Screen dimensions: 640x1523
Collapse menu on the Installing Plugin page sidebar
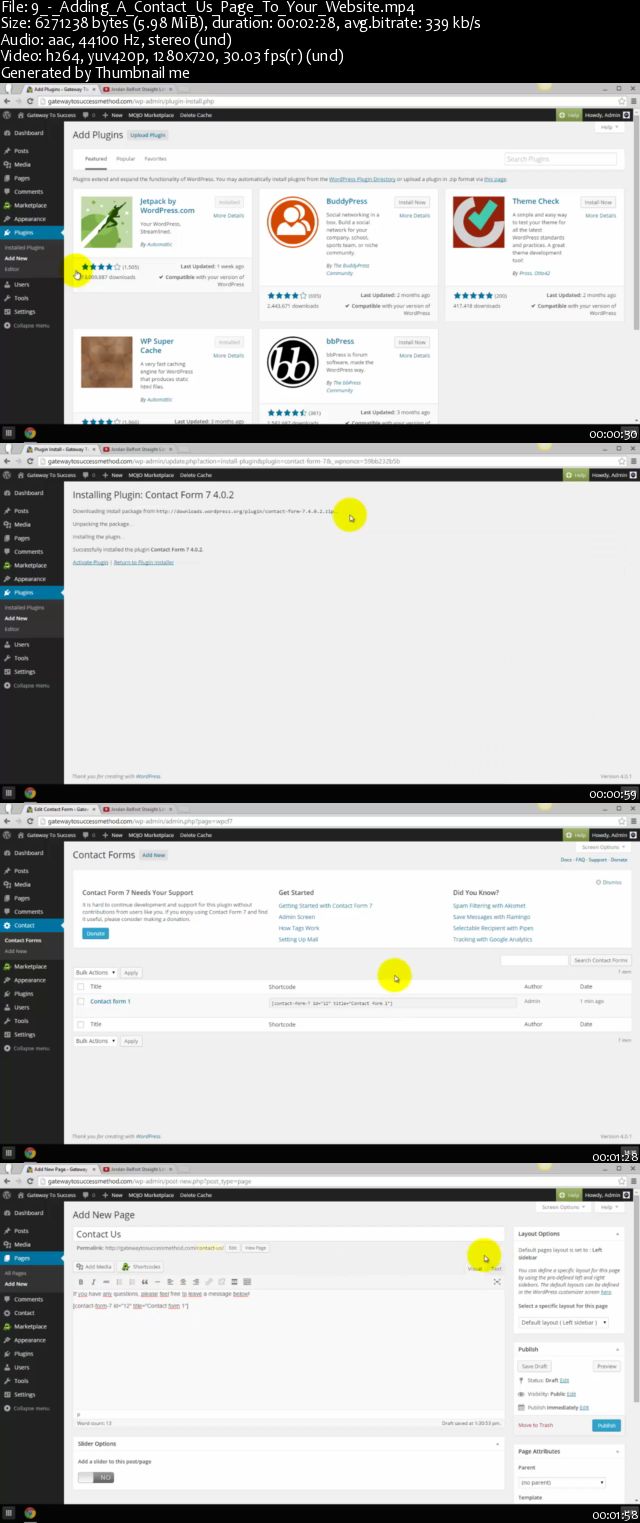pos(31,686)
